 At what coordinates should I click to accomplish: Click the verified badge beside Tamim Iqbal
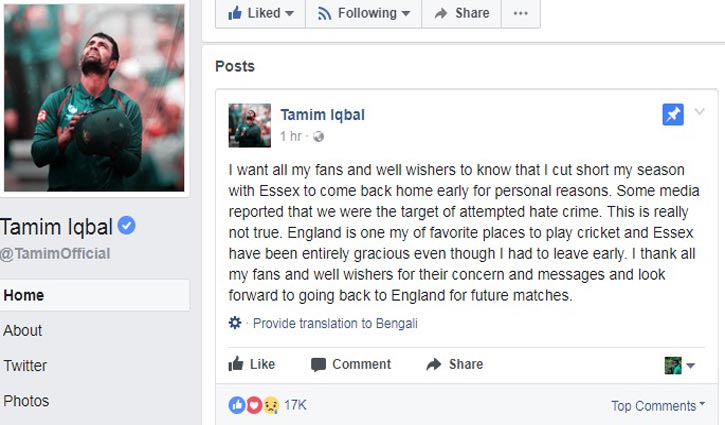(x=127, y=225)
